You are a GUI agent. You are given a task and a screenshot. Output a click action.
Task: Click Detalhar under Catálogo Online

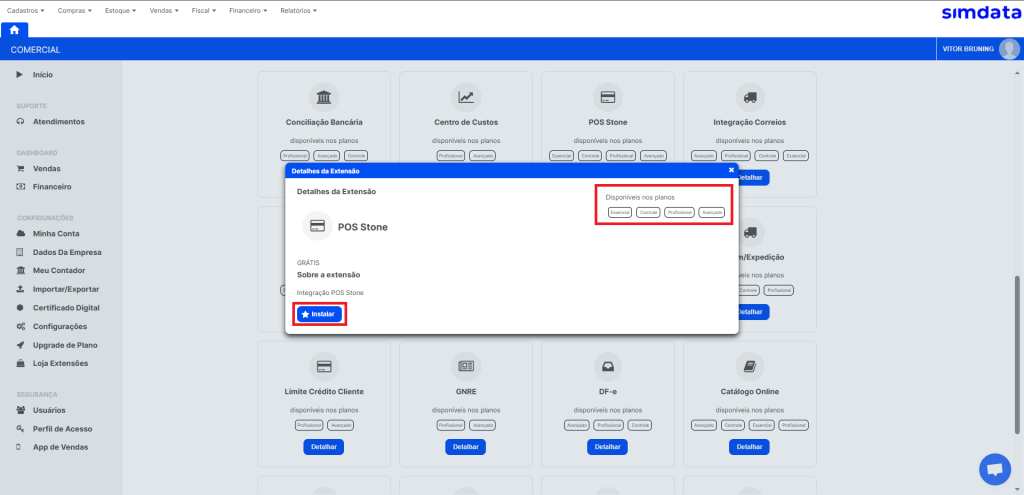[749, 447]
